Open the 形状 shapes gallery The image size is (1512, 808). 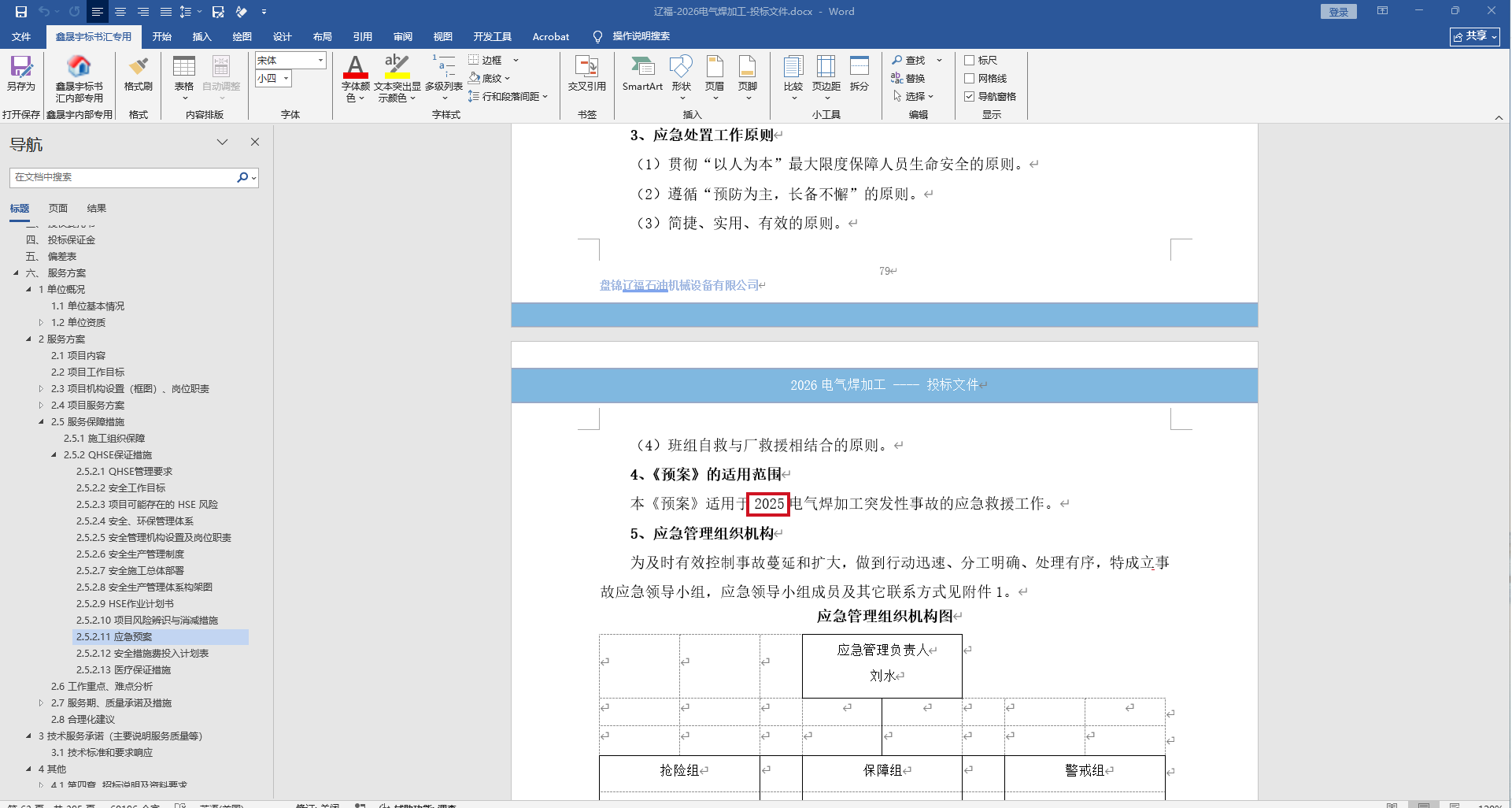[x=682, y=77]
